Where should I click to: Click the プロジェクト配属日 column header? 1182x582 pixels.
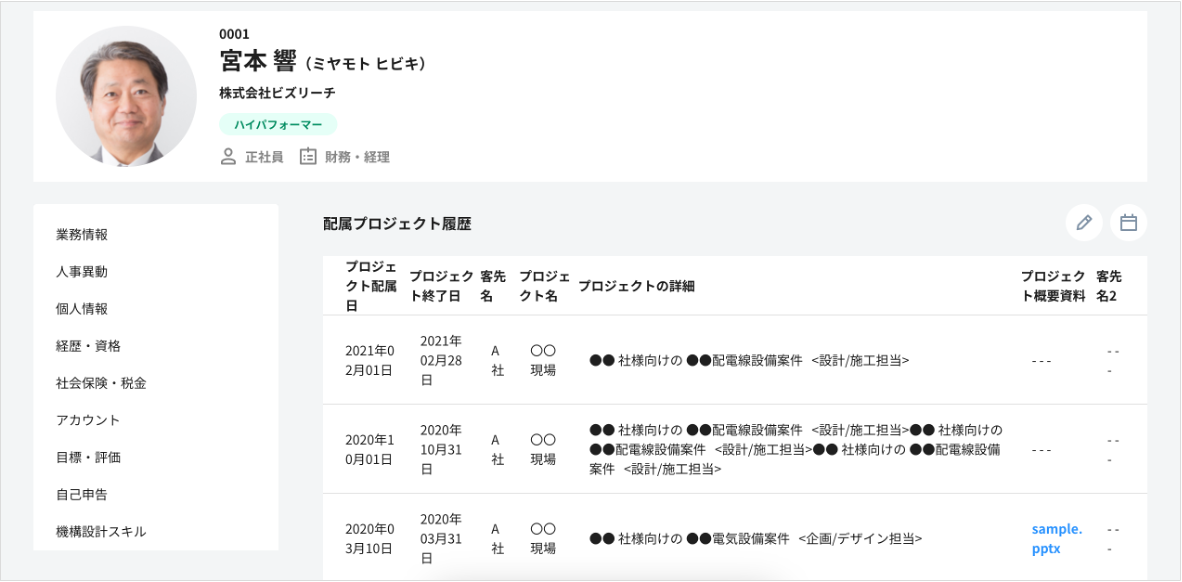(x=370, y=286)
